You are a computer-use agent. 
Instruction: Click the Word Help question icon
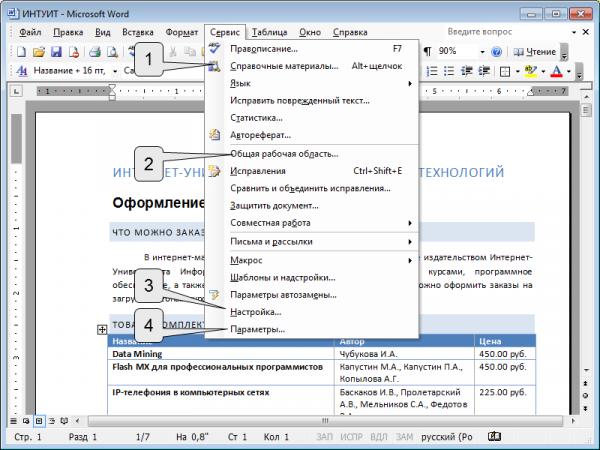(496, 52)
